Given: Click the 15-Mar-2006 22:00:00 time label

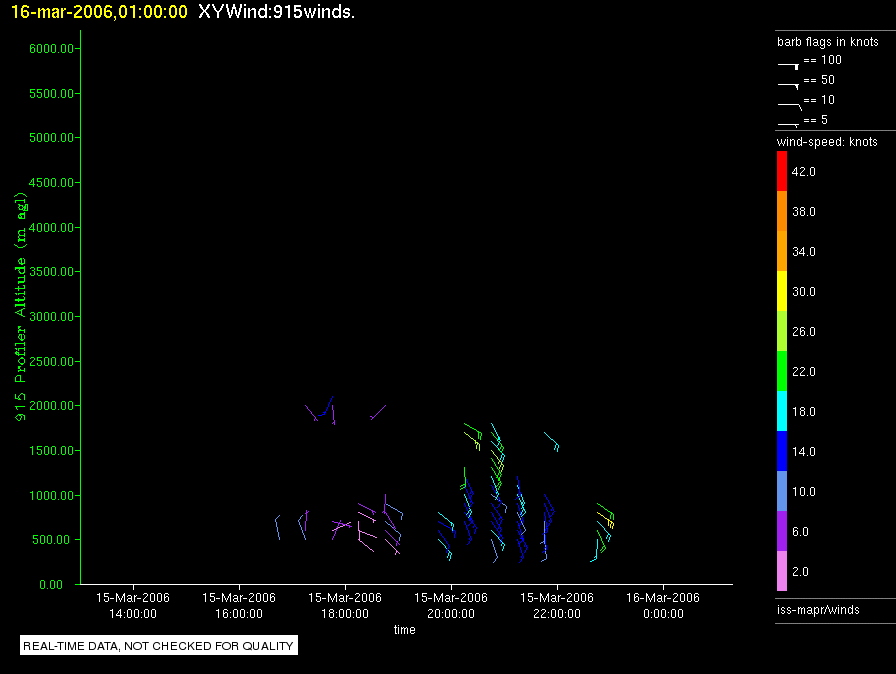Looking at the screenshot, I should (557, 605).
